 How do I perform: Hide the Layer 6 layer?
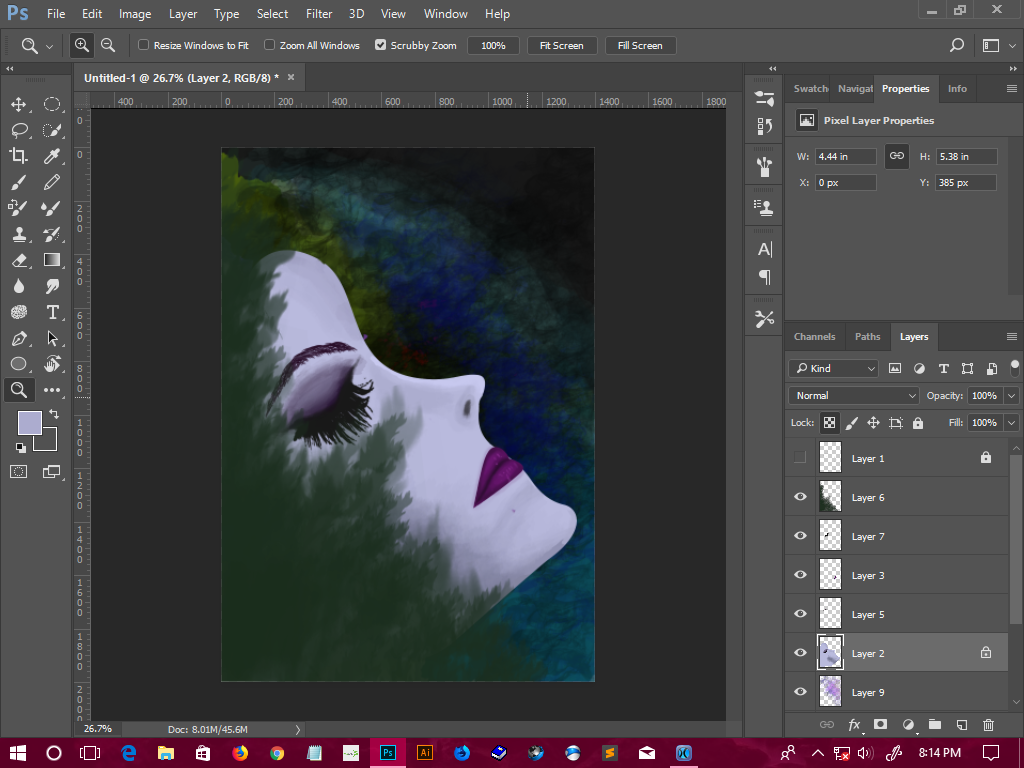800,497
